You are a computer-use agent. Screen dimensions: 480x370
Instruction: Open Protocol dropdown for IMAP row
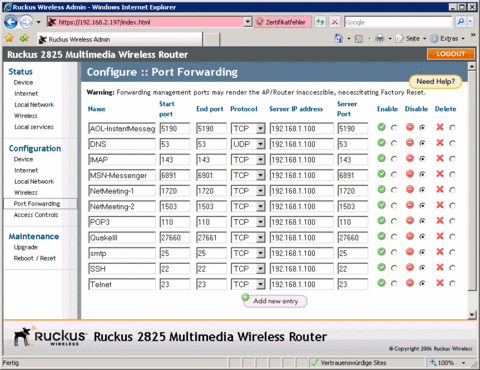click(x=260, y=160)
